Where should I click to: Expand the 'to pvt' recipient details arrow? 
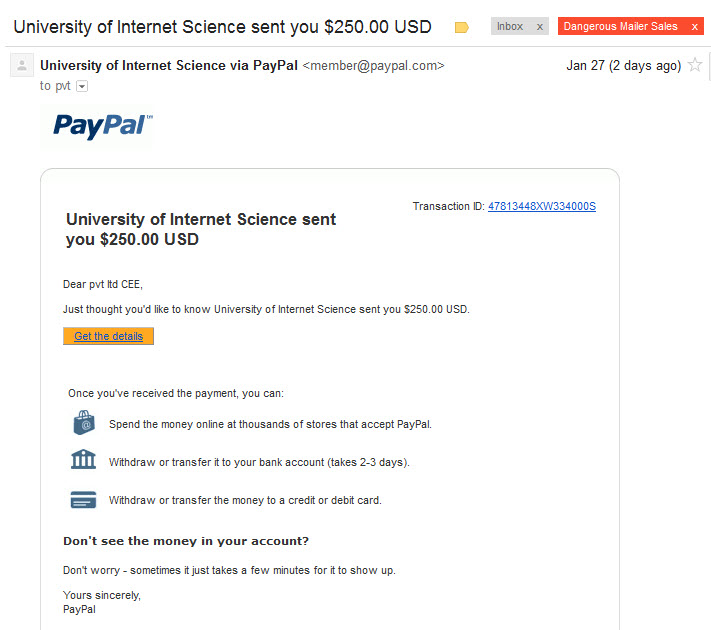coord(82,86)
